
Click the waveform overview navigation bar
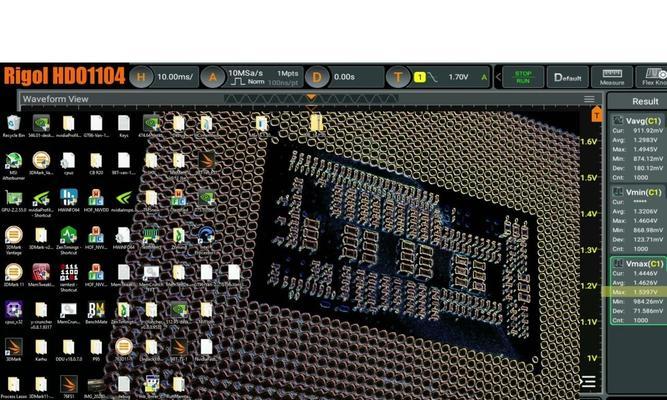tap(311, 99)
